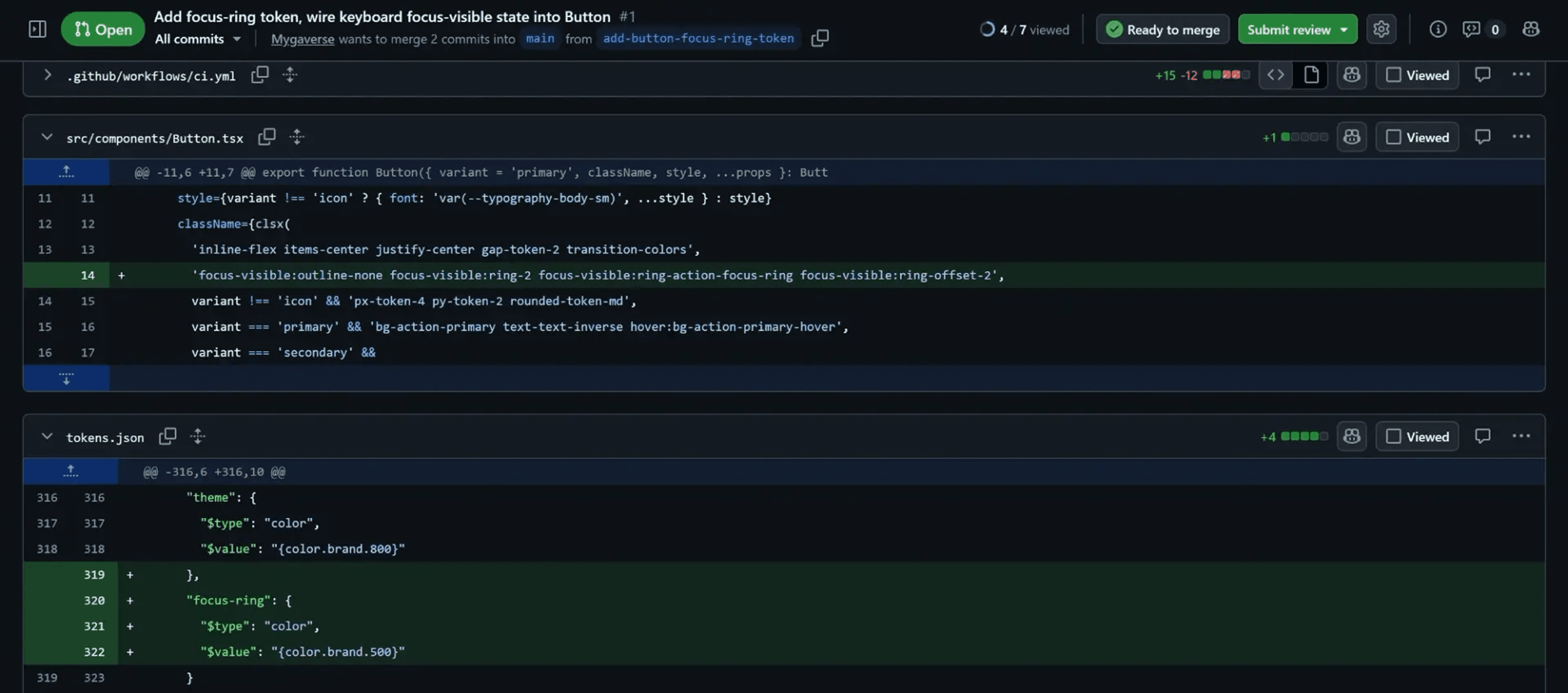This screenshot has height=693, width=1568.
Task: Open the Mygaverse user link
Action: 303,39
